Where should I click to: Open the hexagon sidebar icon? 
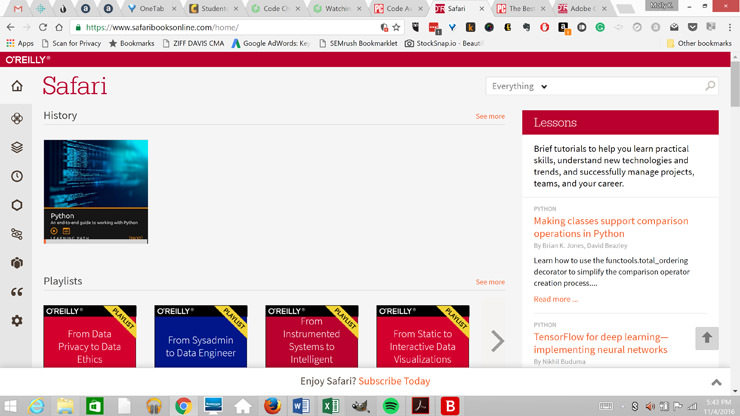pos(17,205)
